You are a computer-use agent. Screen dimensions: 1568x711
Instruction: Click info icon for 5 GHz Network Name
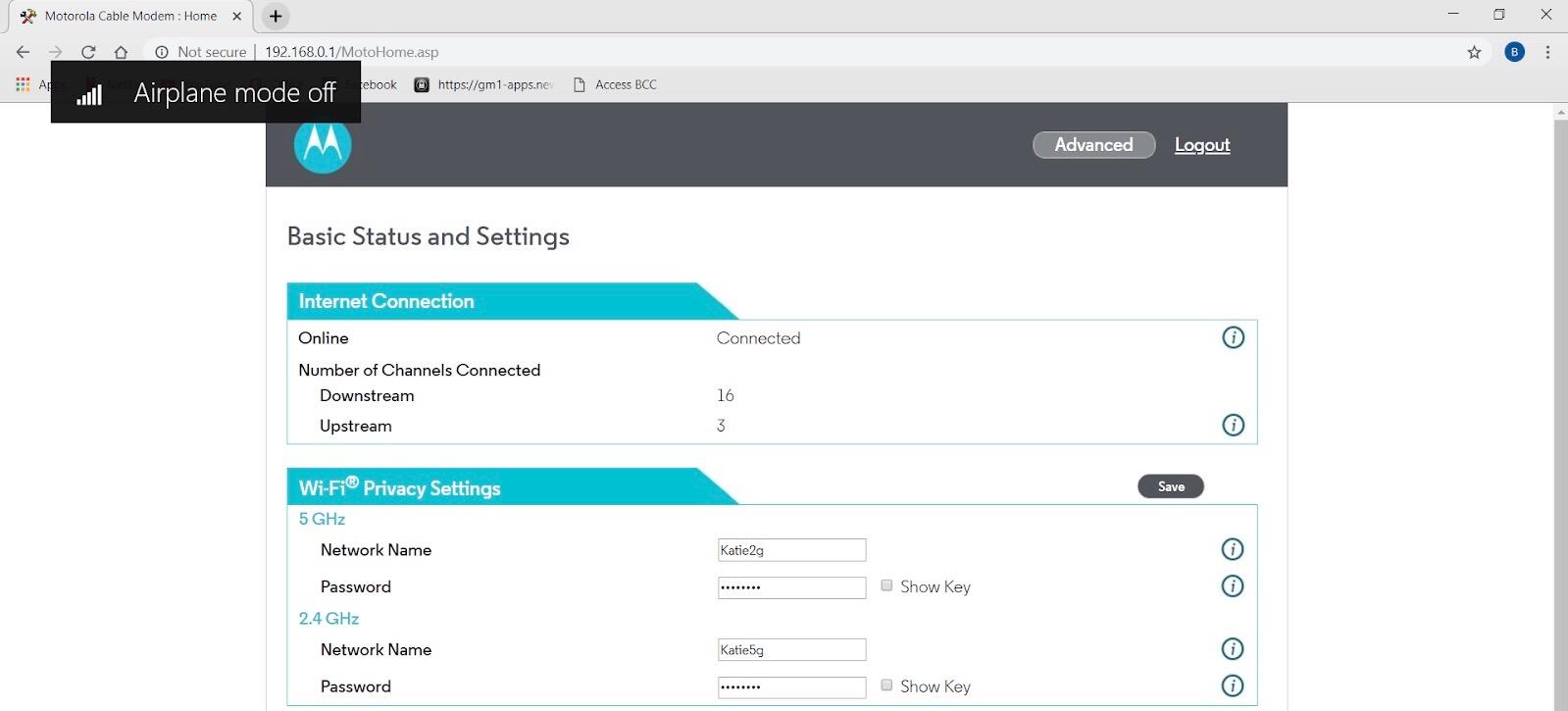[1233, 549]
